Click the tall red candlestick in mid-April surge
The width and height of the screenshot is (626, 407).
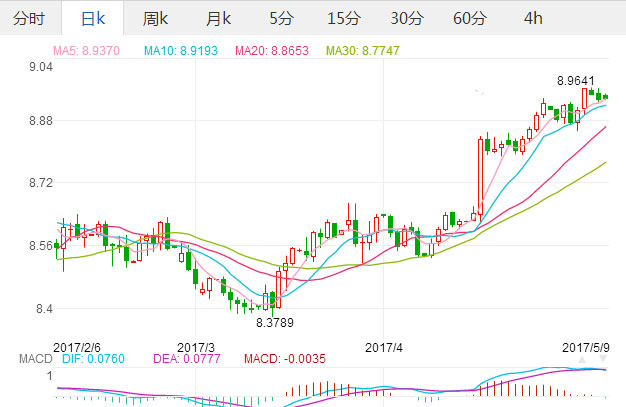[x=480, y=177]
